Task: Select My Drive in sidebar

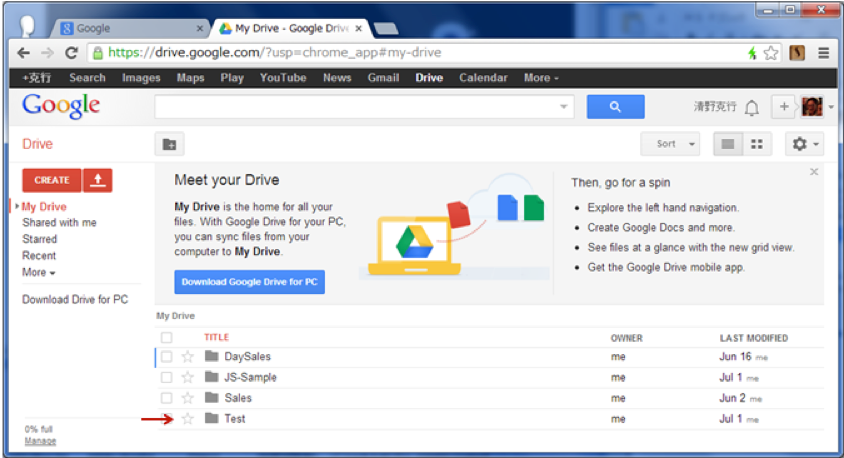Action: (x=44, y=206)
